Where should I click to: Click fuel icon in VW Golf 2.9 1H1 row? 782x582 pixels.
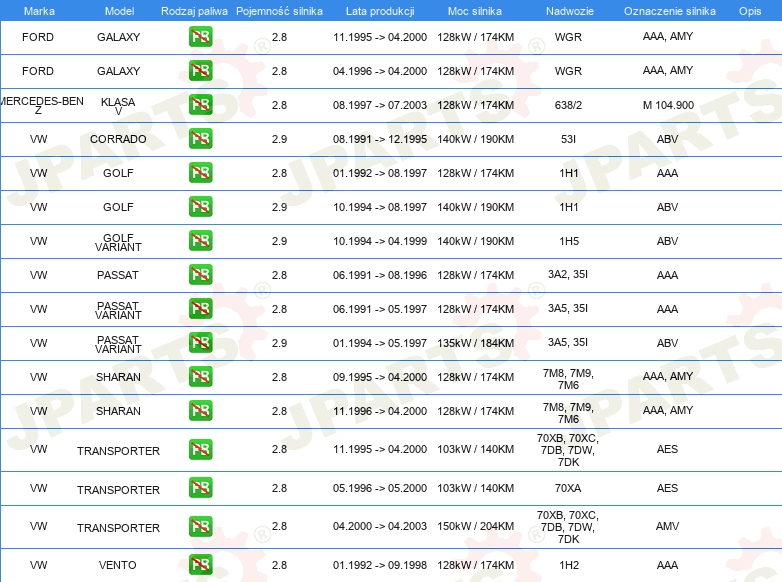[x=200, y=206]
